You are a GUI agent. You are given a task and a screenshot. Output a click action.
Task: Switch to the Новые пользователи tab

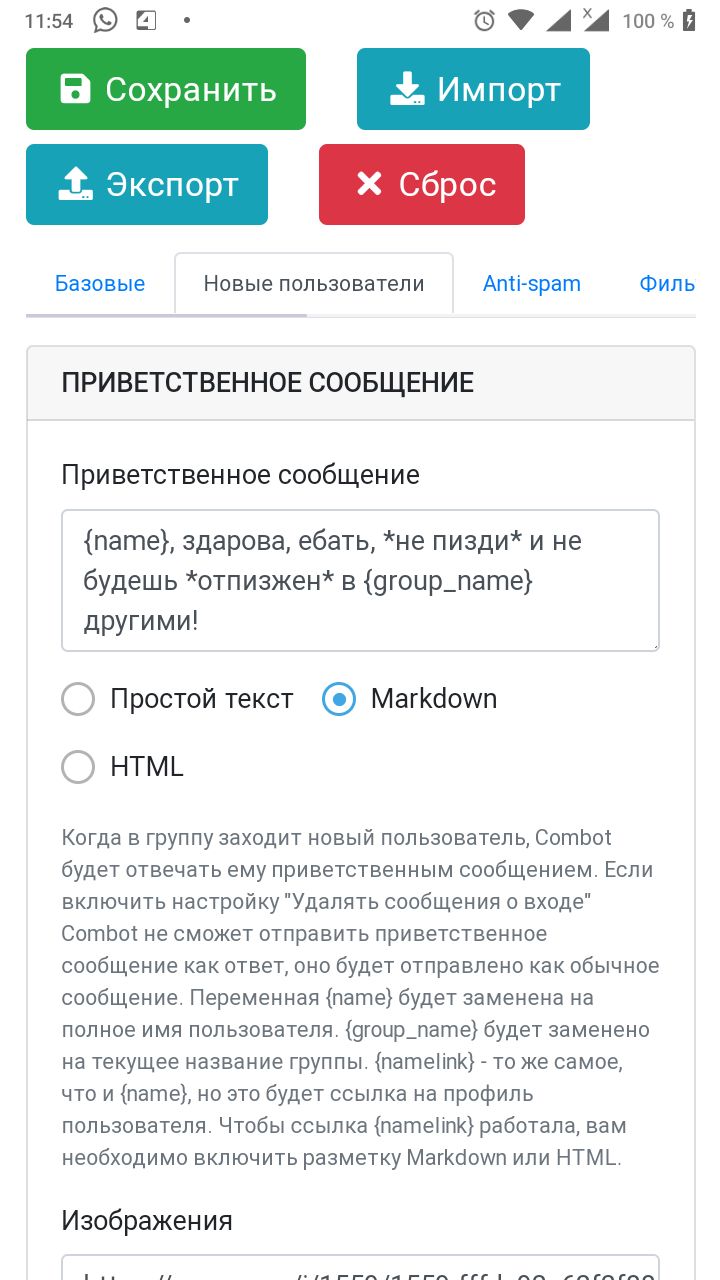pos(314,284)
